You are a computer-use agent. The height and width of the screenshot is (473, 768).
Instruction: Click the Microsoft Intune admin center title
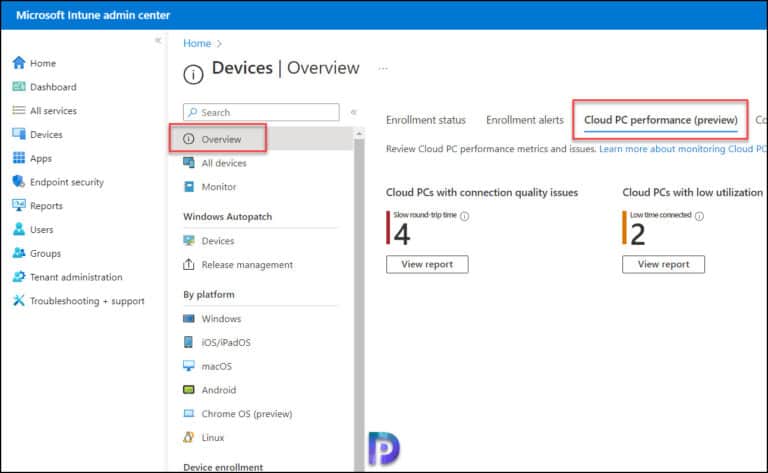[93, 15]
